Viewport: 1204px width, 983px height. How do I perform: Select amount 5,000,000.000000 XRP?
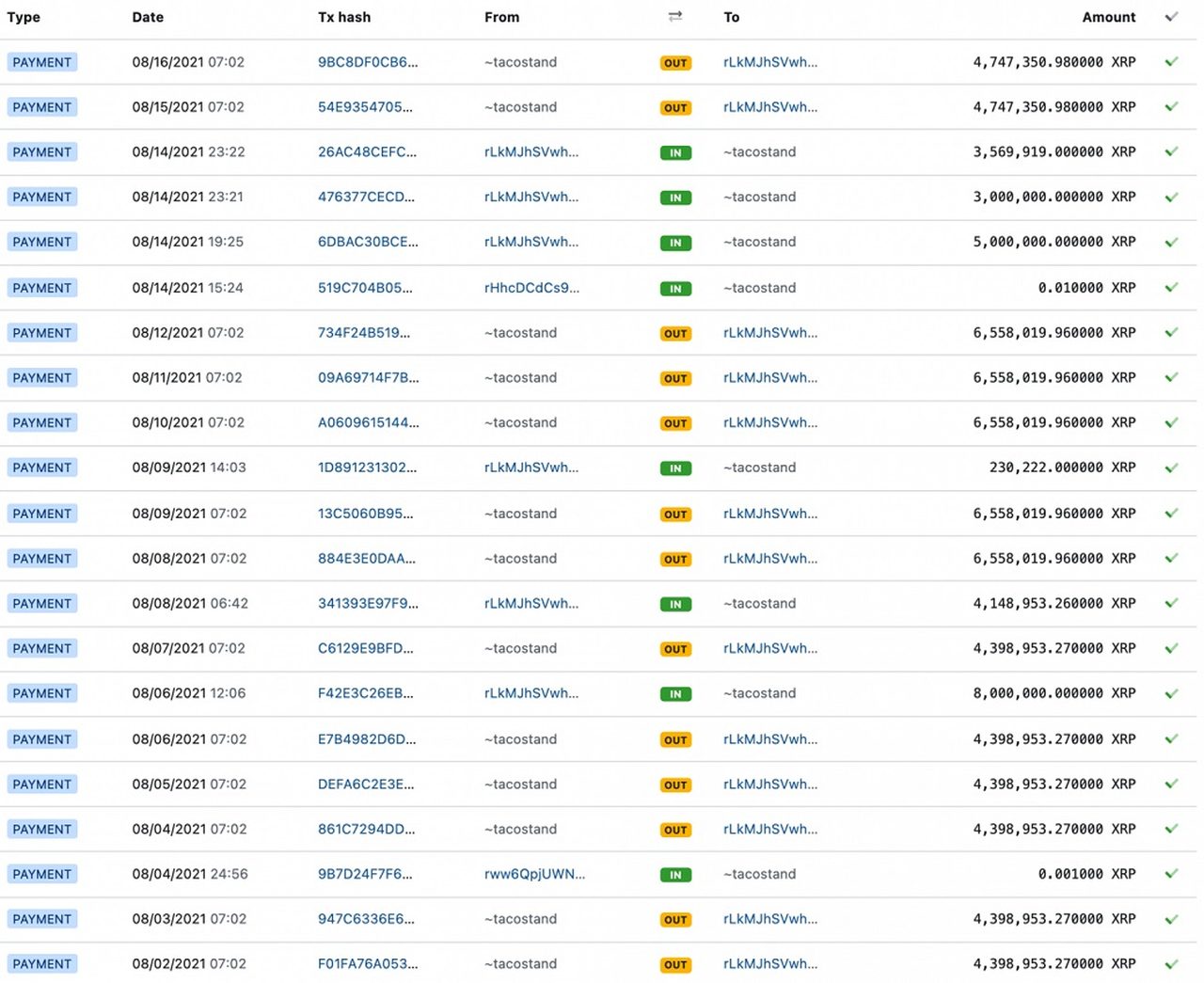tap(1054, 242)
